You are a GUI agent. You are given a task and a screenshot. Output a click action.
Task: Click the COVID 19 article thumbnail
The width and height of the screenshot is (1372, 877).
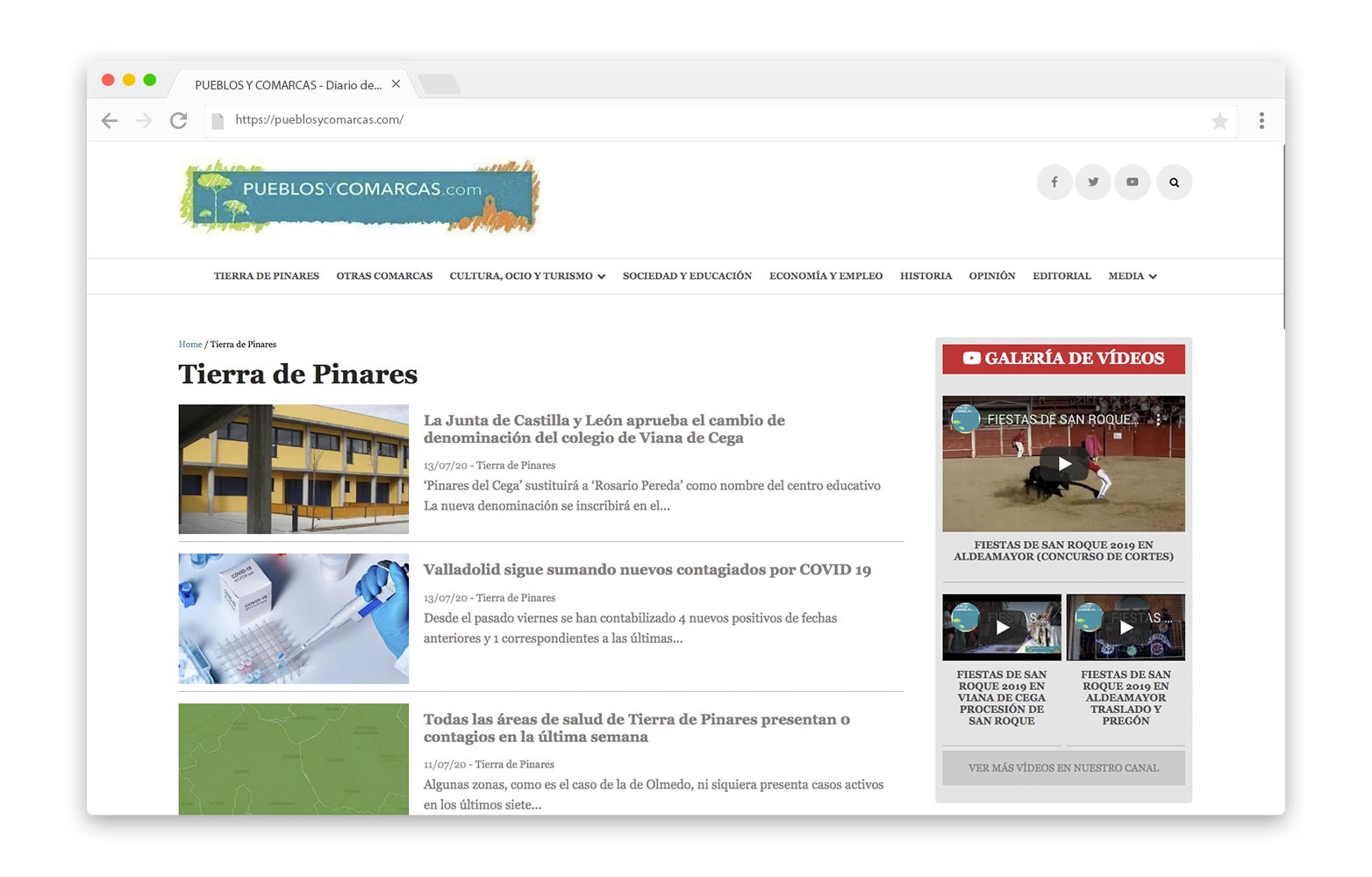point(293,618)
